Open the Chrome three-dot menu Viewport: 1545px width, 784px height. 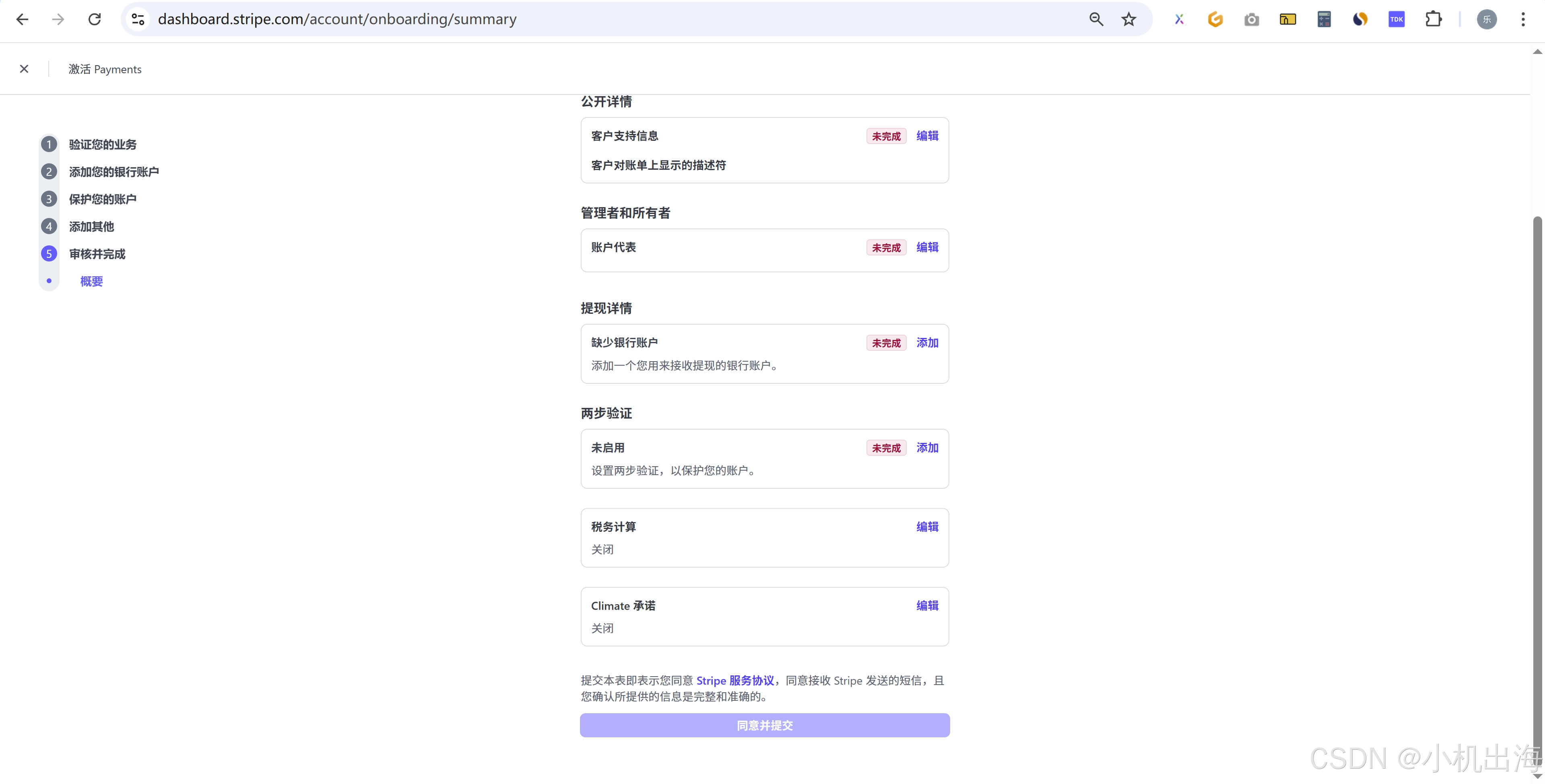click(1523, 19)
